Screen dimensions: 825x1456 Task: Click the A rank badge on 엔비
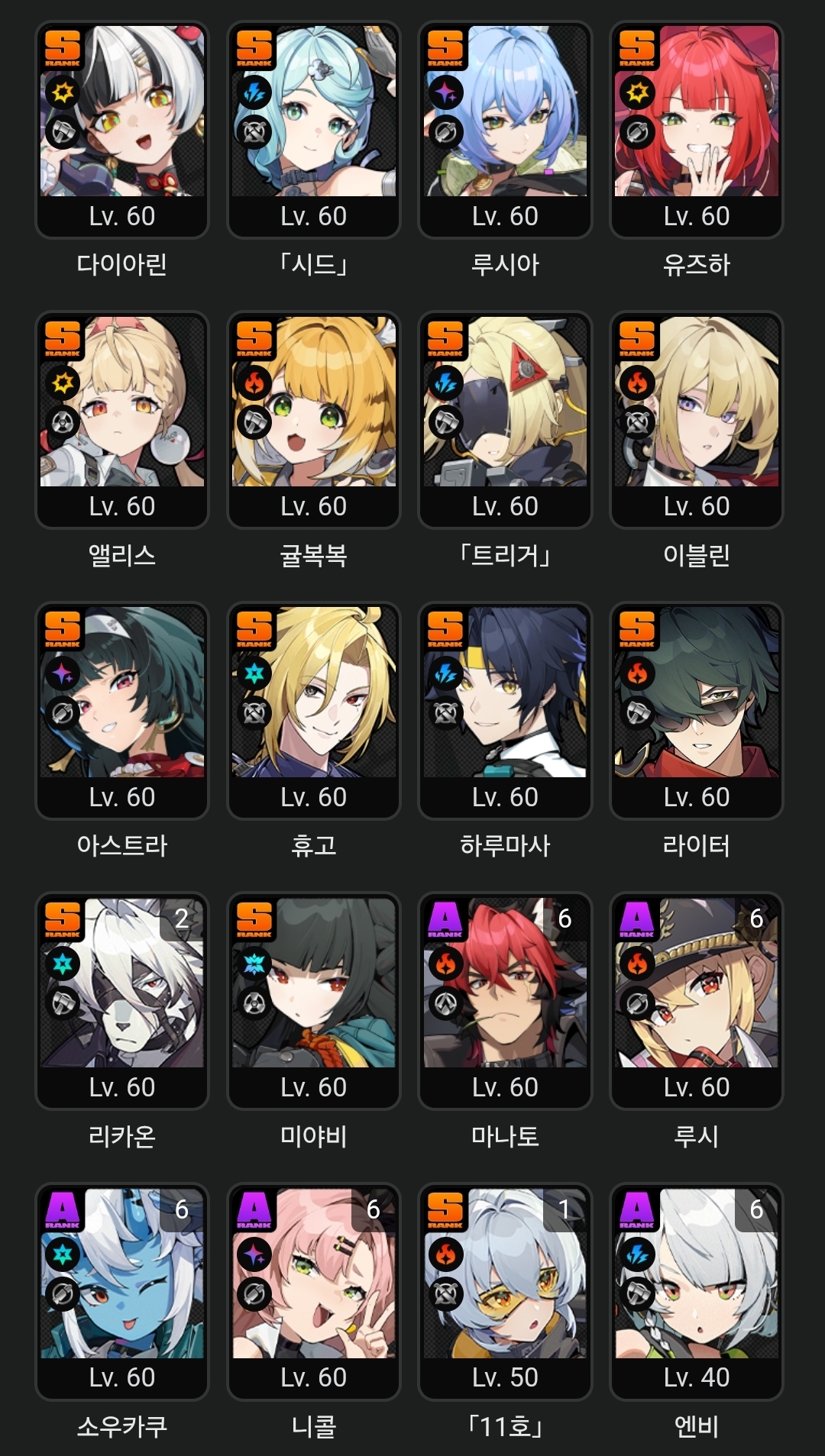point(637,1209)
